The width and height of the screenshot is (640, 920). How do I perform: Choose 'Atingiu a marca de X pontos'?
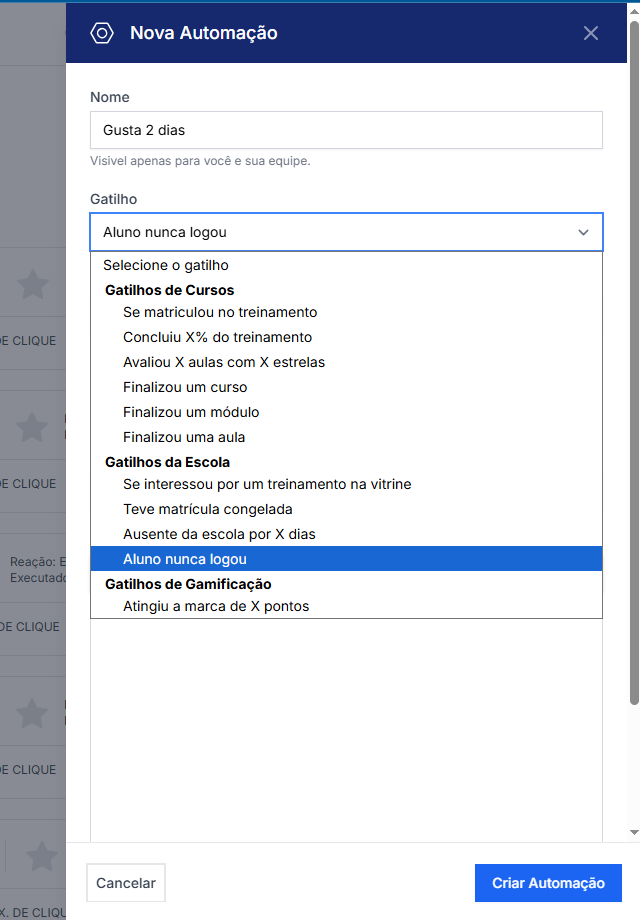tap(216, 606)
